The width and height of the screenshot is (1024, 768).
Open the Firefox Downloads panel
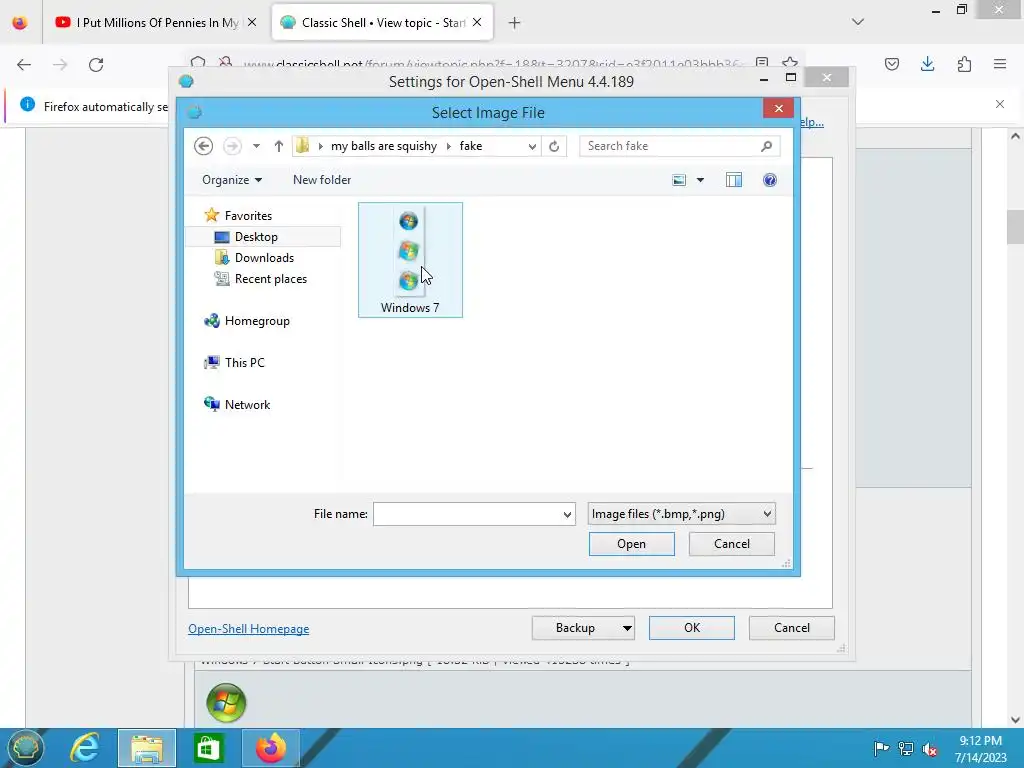(927, 64)
